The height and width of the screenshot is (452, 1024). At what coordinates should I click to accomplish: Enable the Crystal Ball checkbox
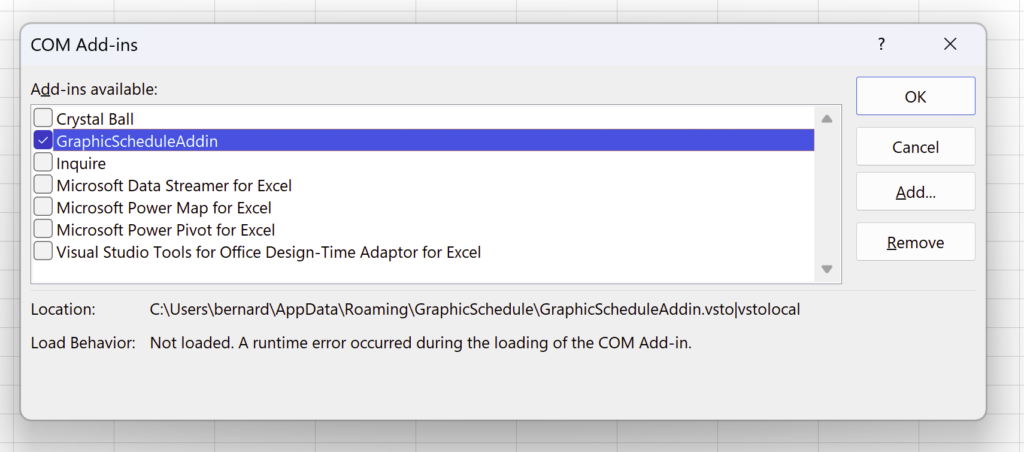(x=43, y=118)
